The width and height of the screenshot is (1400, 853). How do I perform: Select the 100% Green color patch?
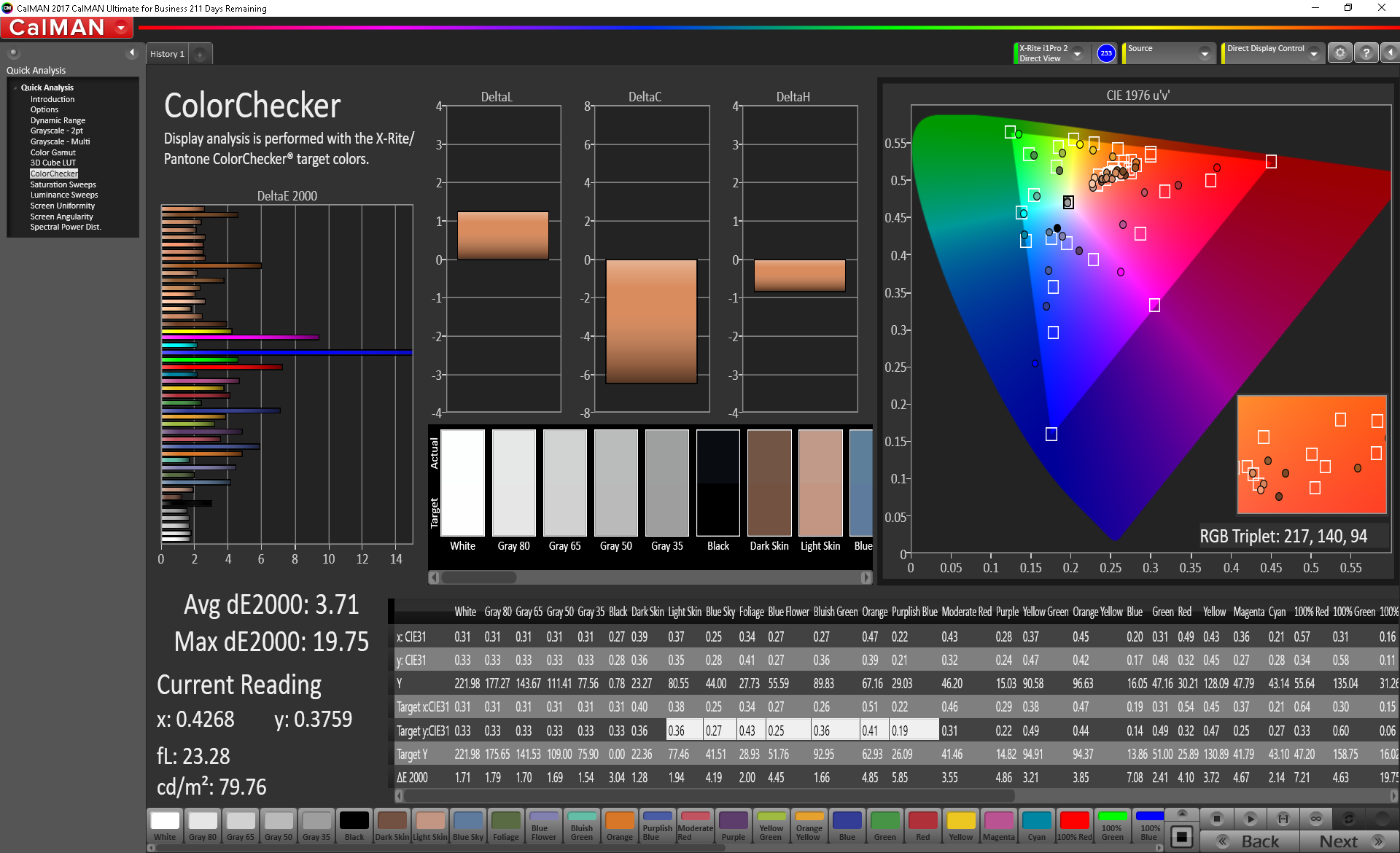click(x=1113, y=826)
